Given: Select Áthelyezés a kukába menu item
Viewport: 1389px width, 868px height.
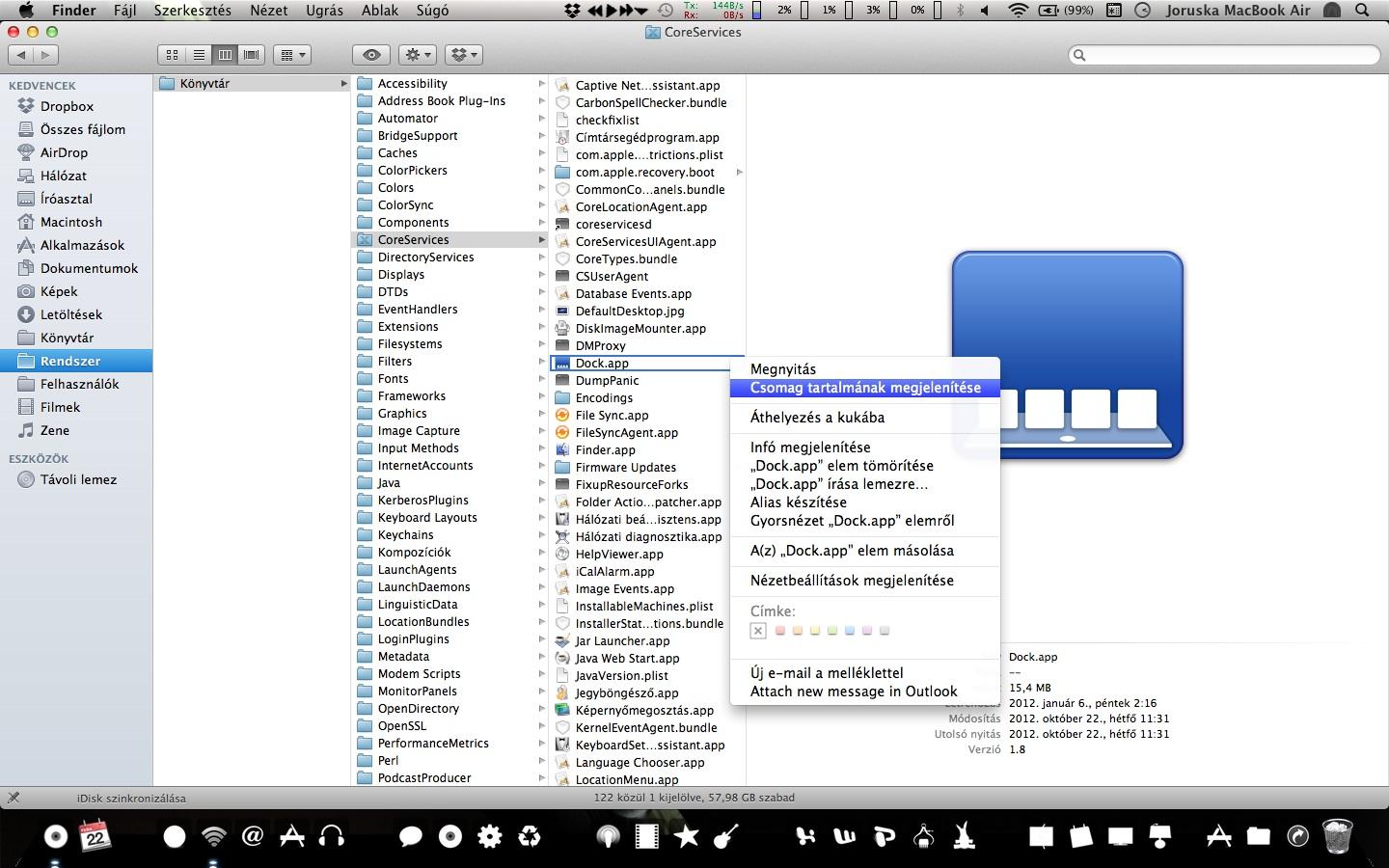Looking at the screenshot, I should pyautogui.click(x=864, y=418).
